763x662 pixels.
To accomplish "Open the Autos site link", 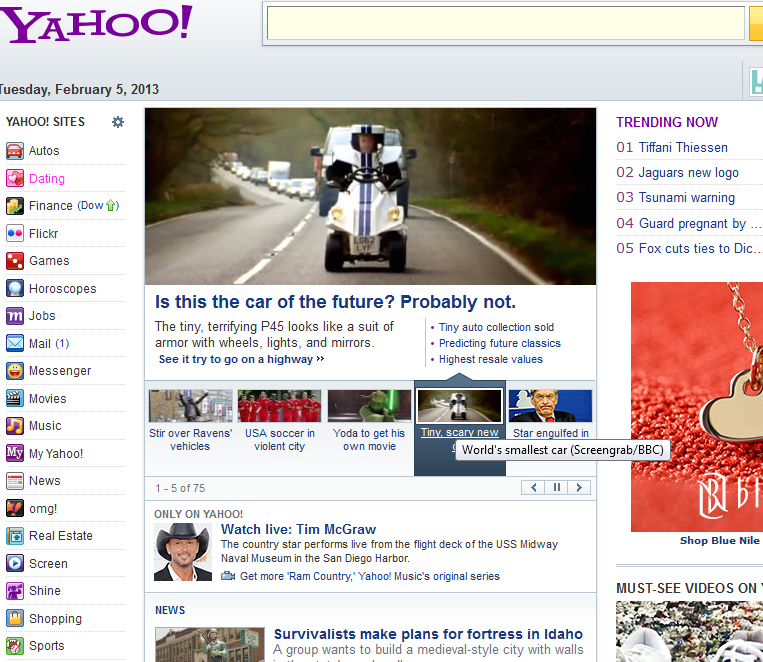I will (x=44, y=151).
